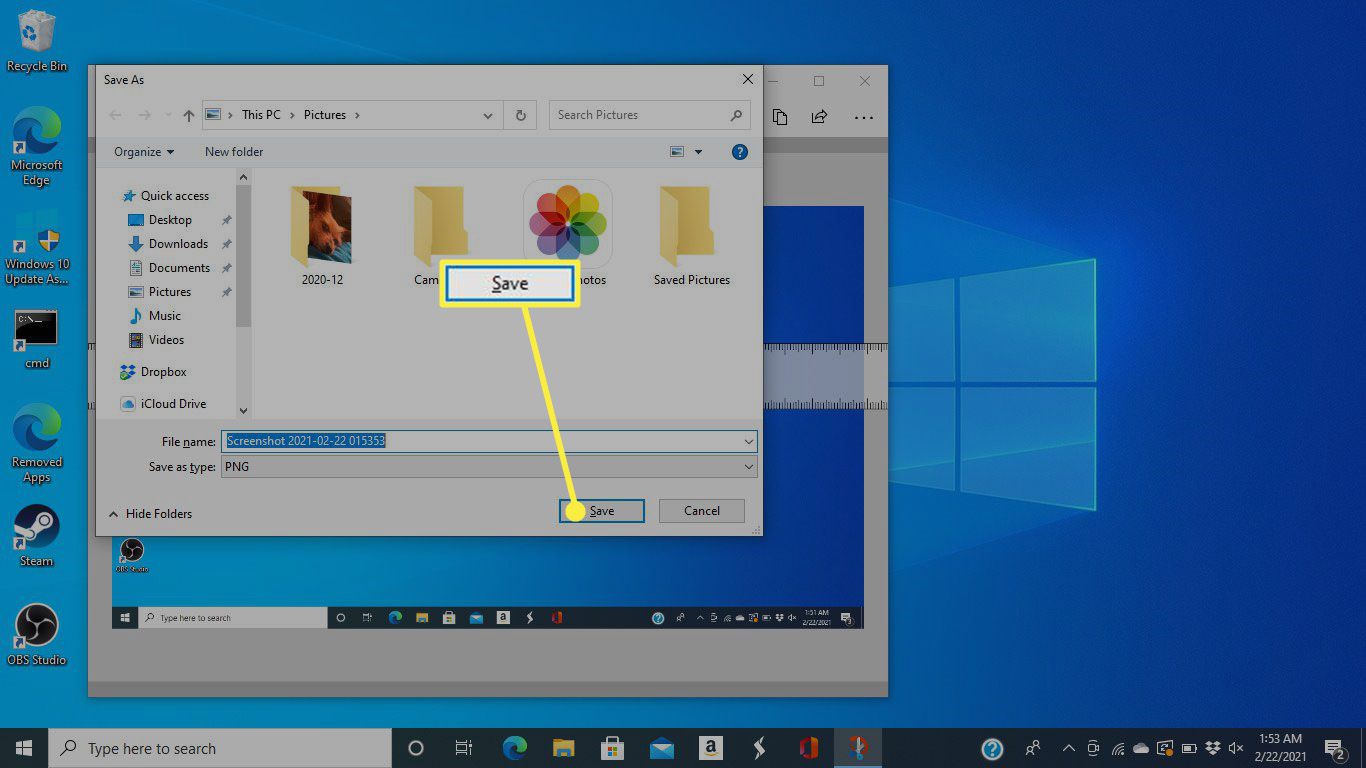The width and height of the screenshot is (1366, 768).
Task: Click the Share icon in Snip & Sketch
Action: click(x=819, y=117)
